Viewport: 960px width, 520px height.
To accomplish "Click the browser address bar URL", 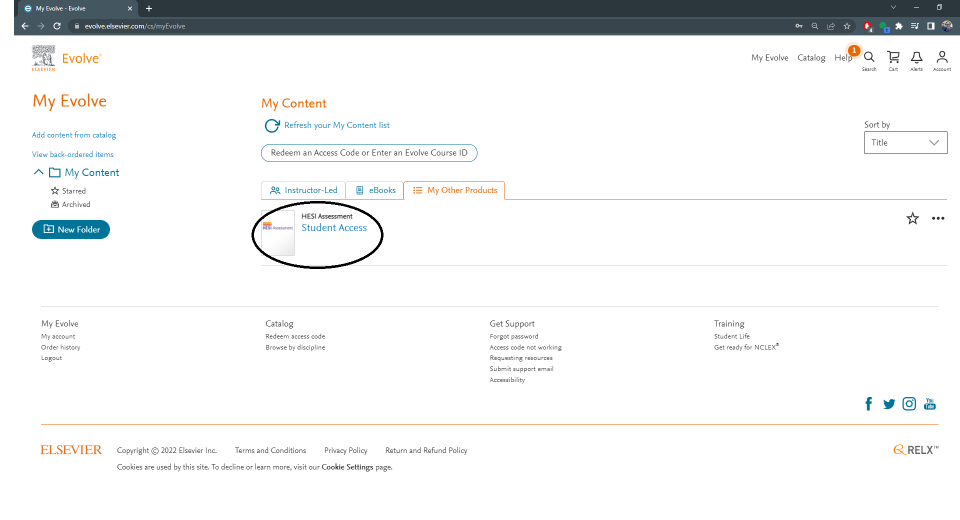I will tap(135, 26).
